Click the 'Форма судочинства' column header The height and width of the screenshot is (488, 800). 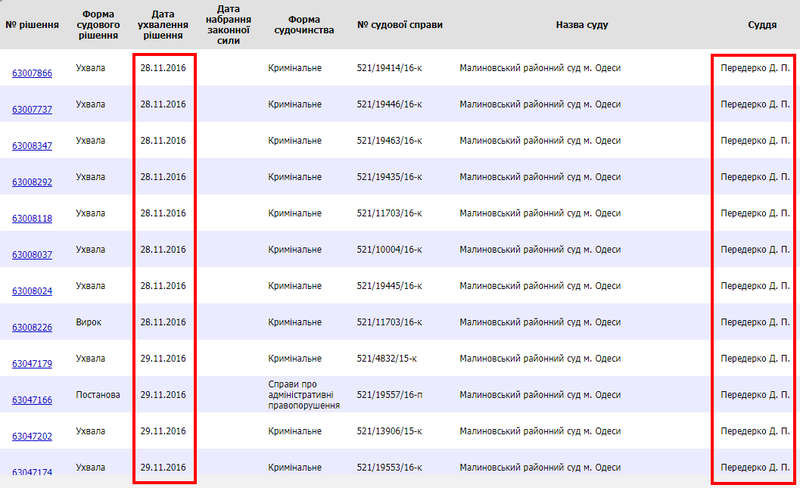(303, 23)
